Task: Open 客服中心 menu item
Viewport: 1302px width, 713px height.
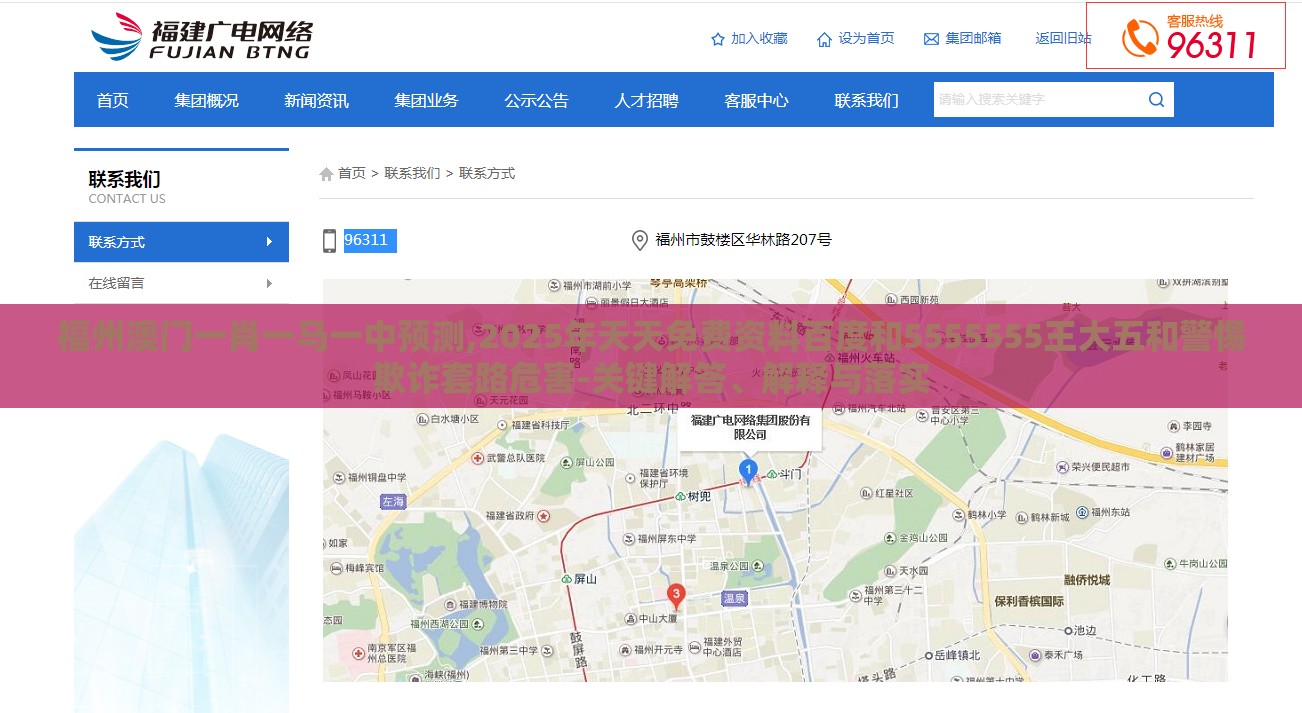Action: (757, 100)
